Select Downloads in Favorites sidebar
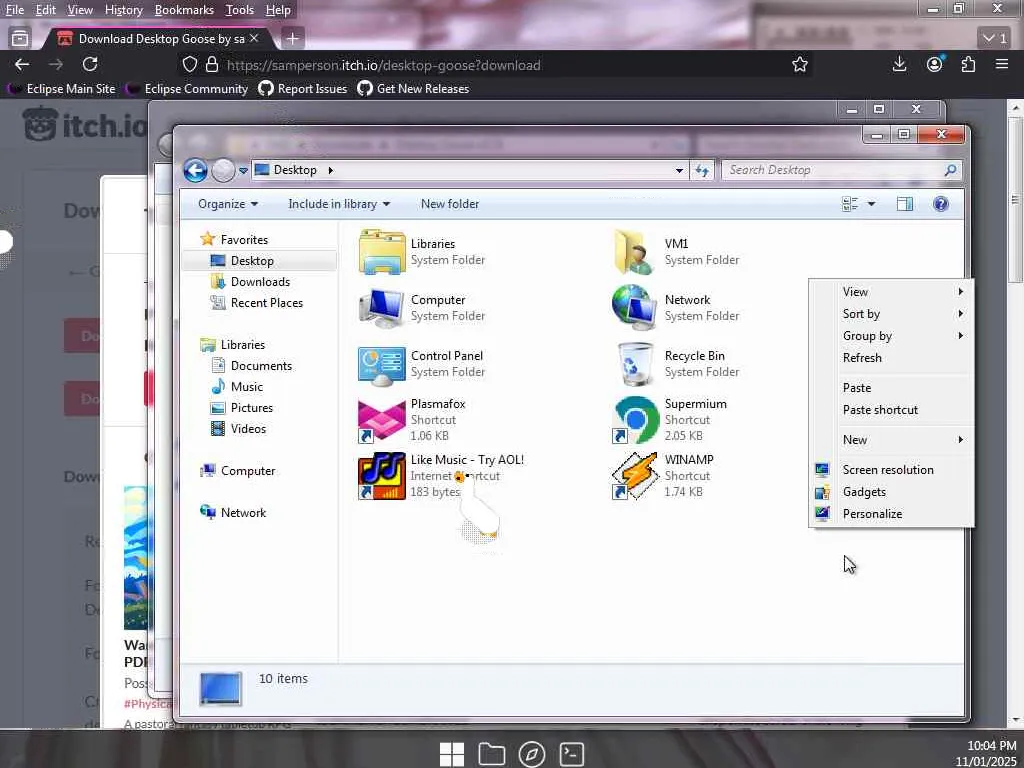The width and height of the screenshot is (1024, 768). click(260, 282)
